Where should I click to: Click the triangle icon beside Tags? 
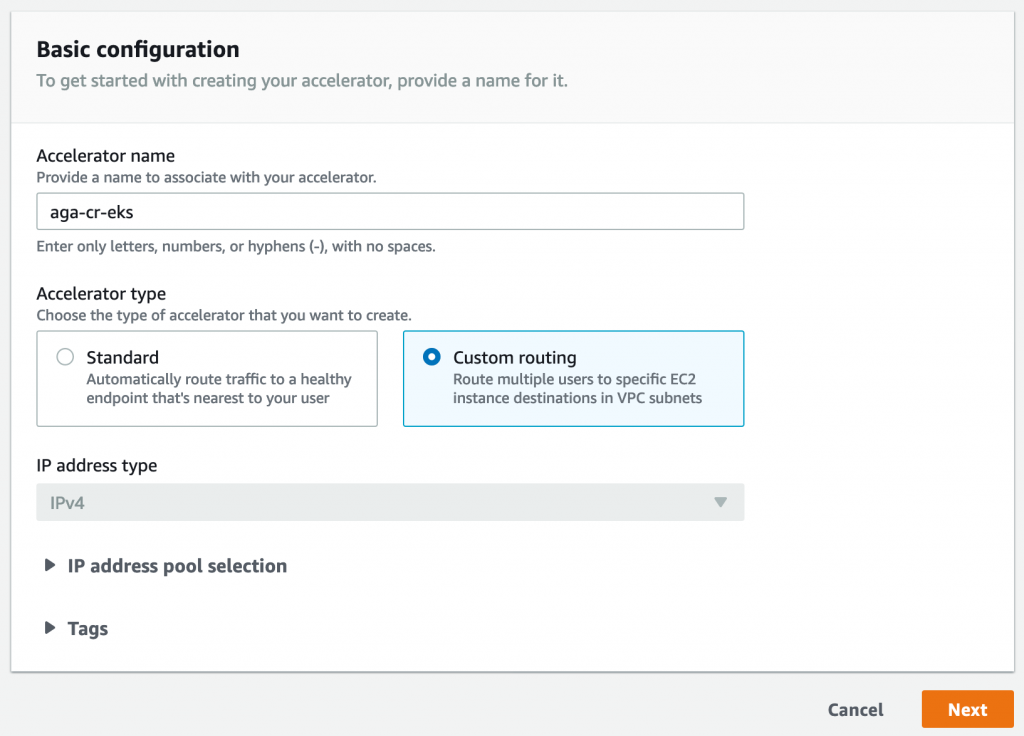50,629
